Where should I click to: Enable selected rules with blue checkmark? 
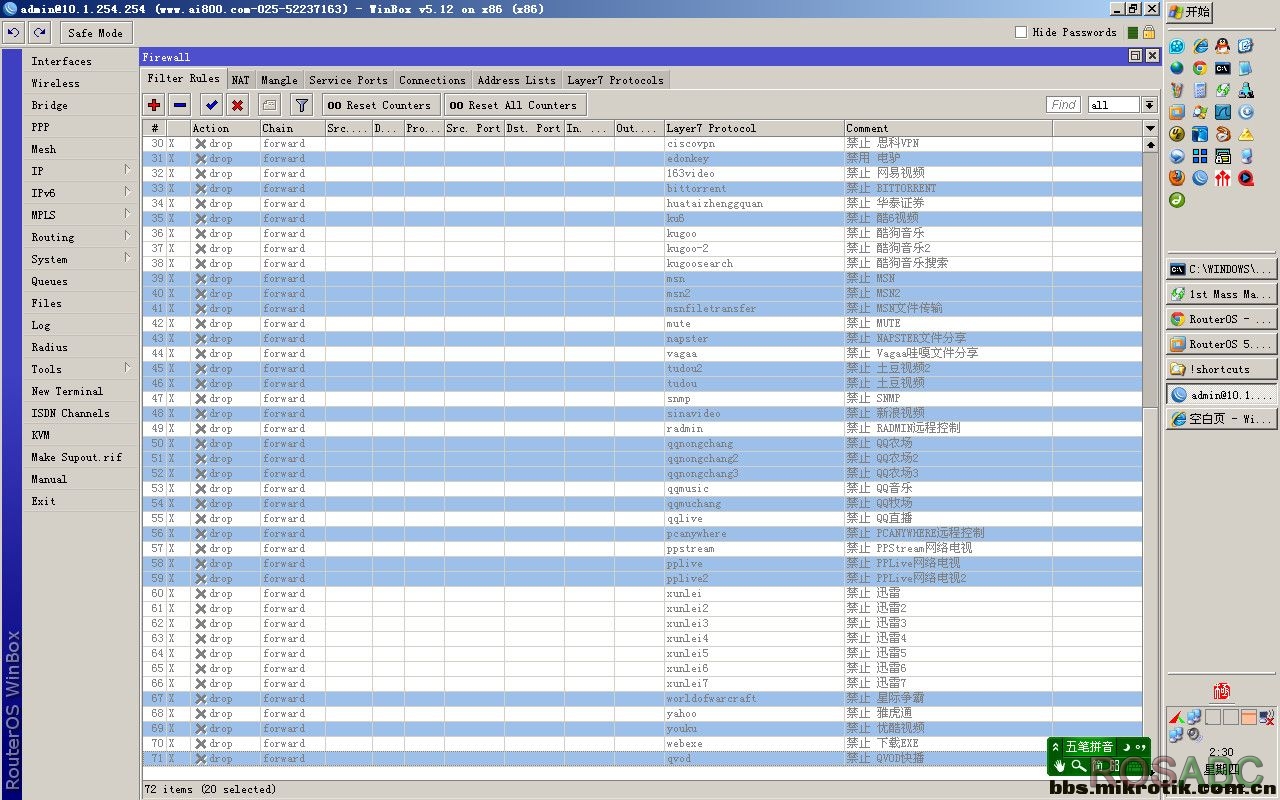coord(211,105)
